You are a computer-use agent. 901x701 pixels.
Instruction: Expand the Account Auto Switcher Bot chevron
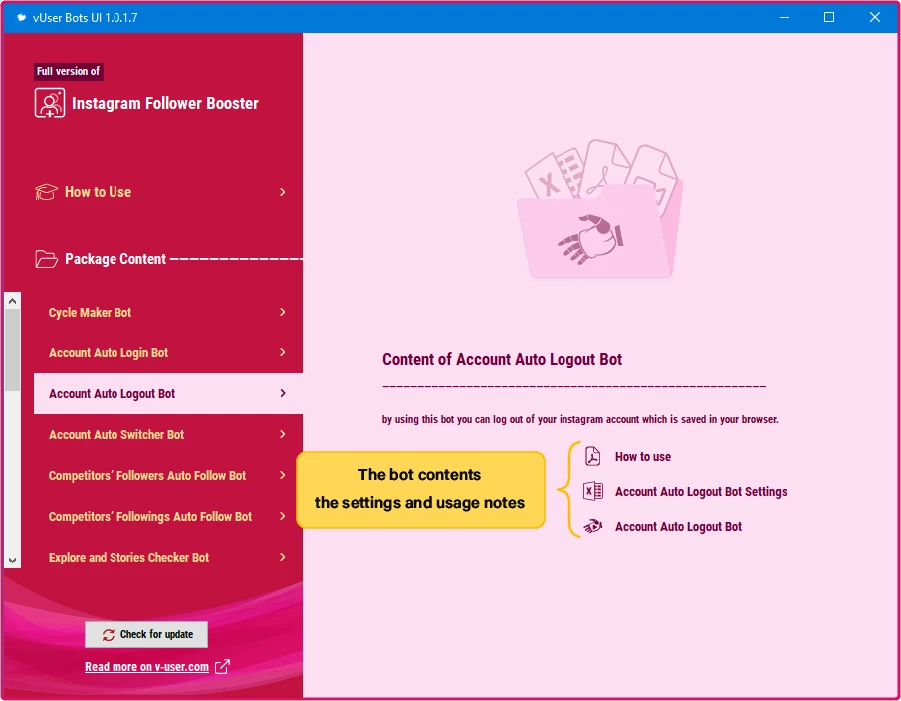click(282, 434)
